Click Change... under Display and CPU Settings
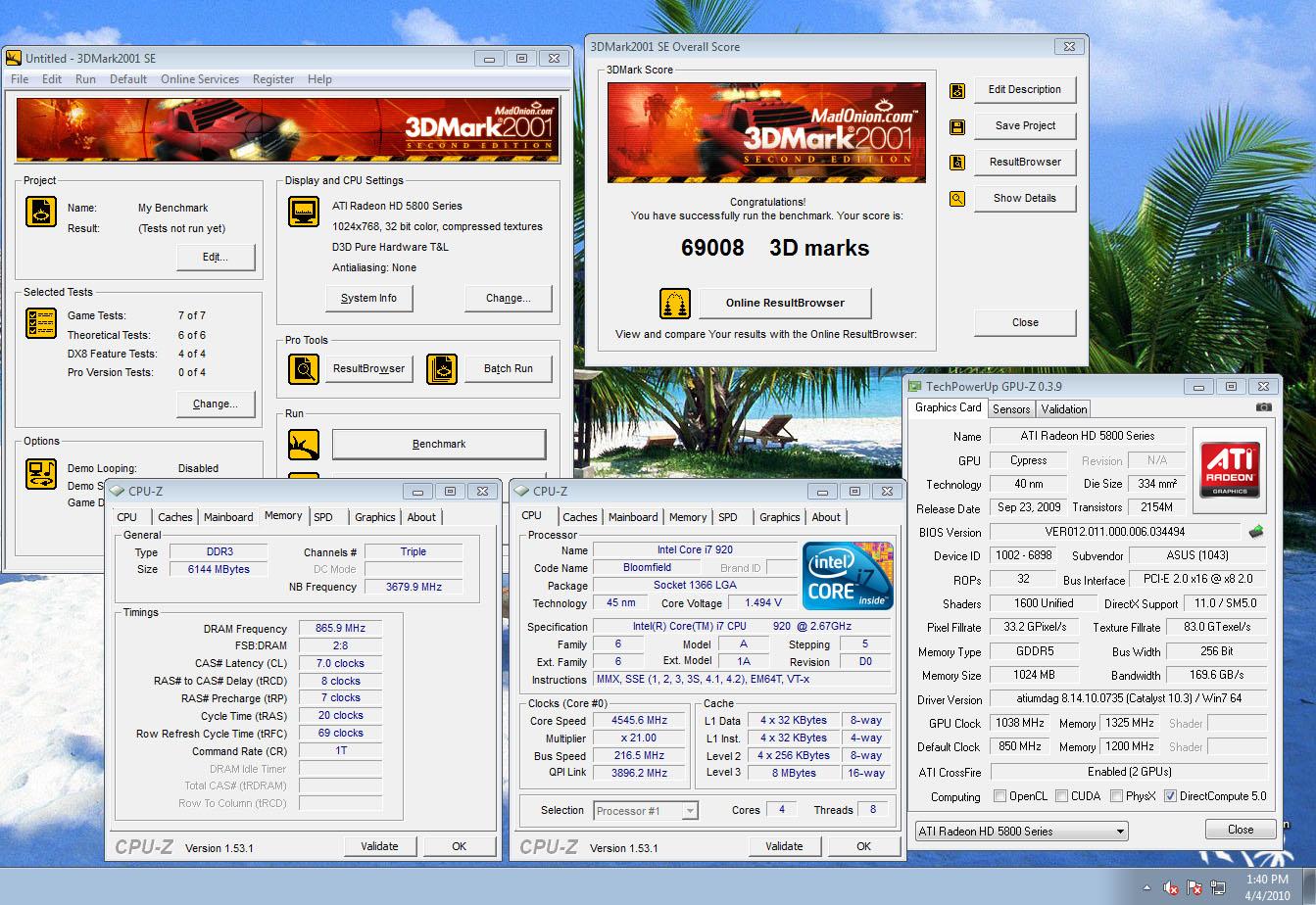The image size is (1316, 905). click(x=509, y=299)
